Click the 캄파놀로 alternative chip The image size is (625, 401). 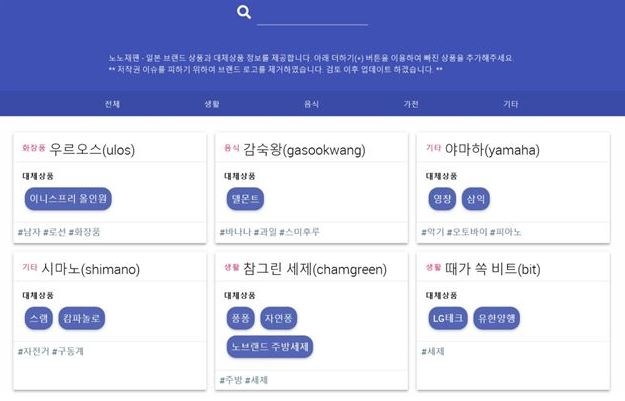click(x=81, y=319)
